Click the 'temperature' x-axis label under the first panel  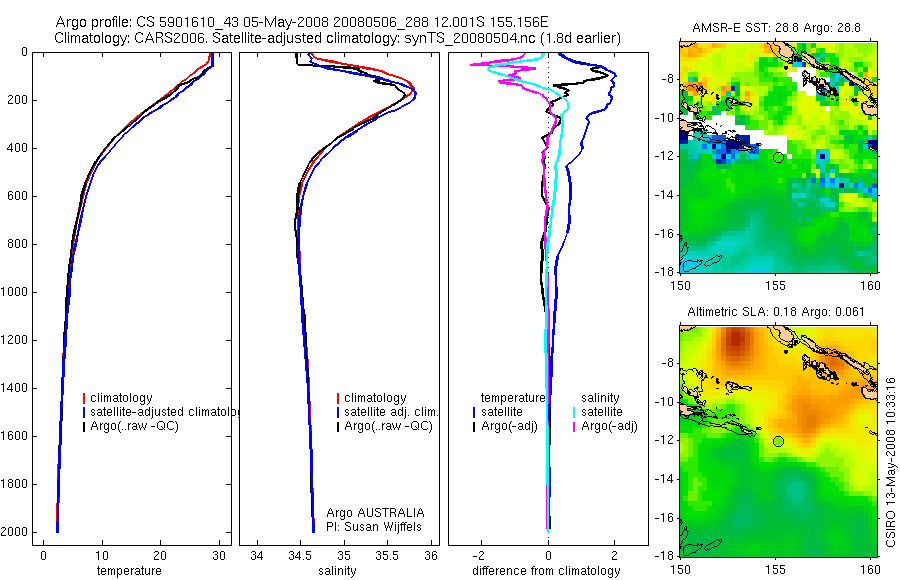129,571
